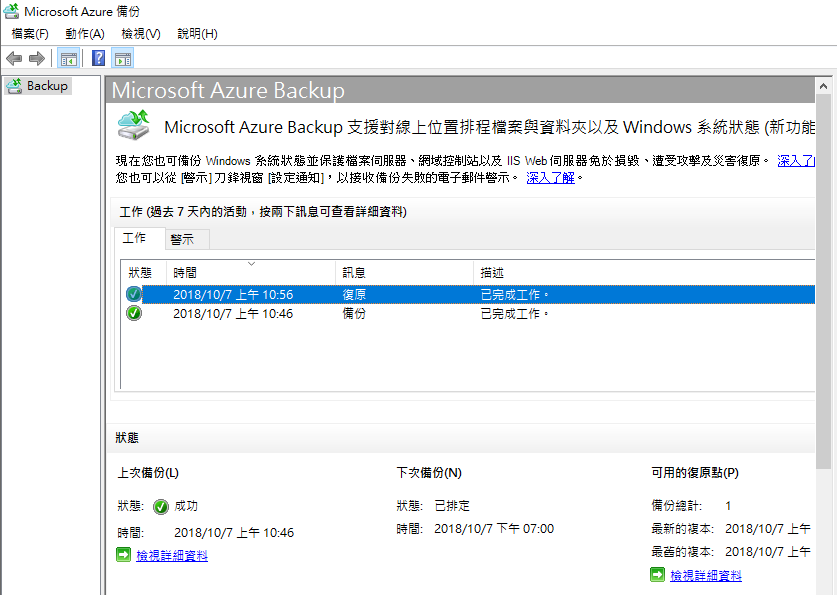Viewport: 837px width, 595px height.
Task: Click 已完成工作 in the 復原 row
Action: point(514,295)
